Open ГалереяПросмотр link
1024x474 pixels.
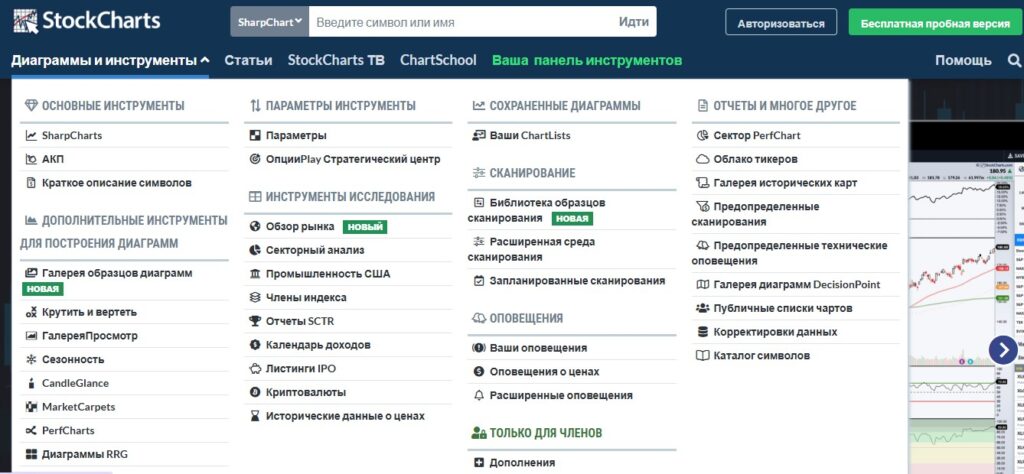[89, 336]
